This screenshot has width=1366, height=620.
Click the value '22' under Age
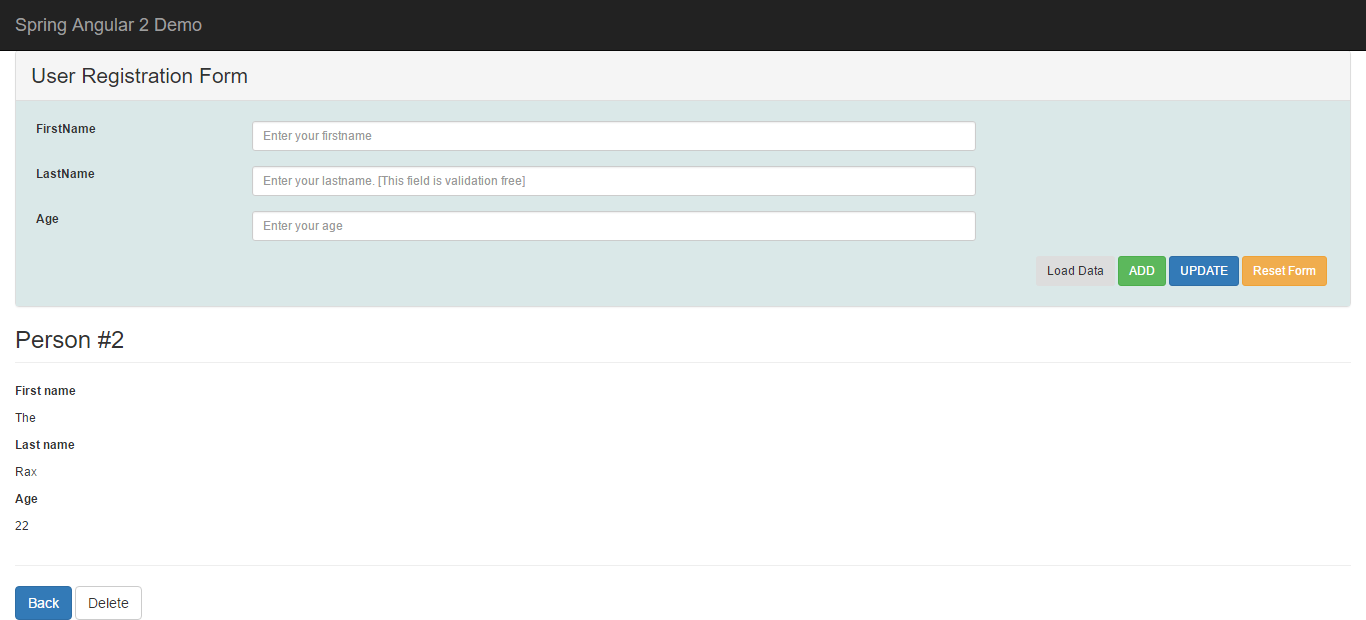tap(22, 525)
